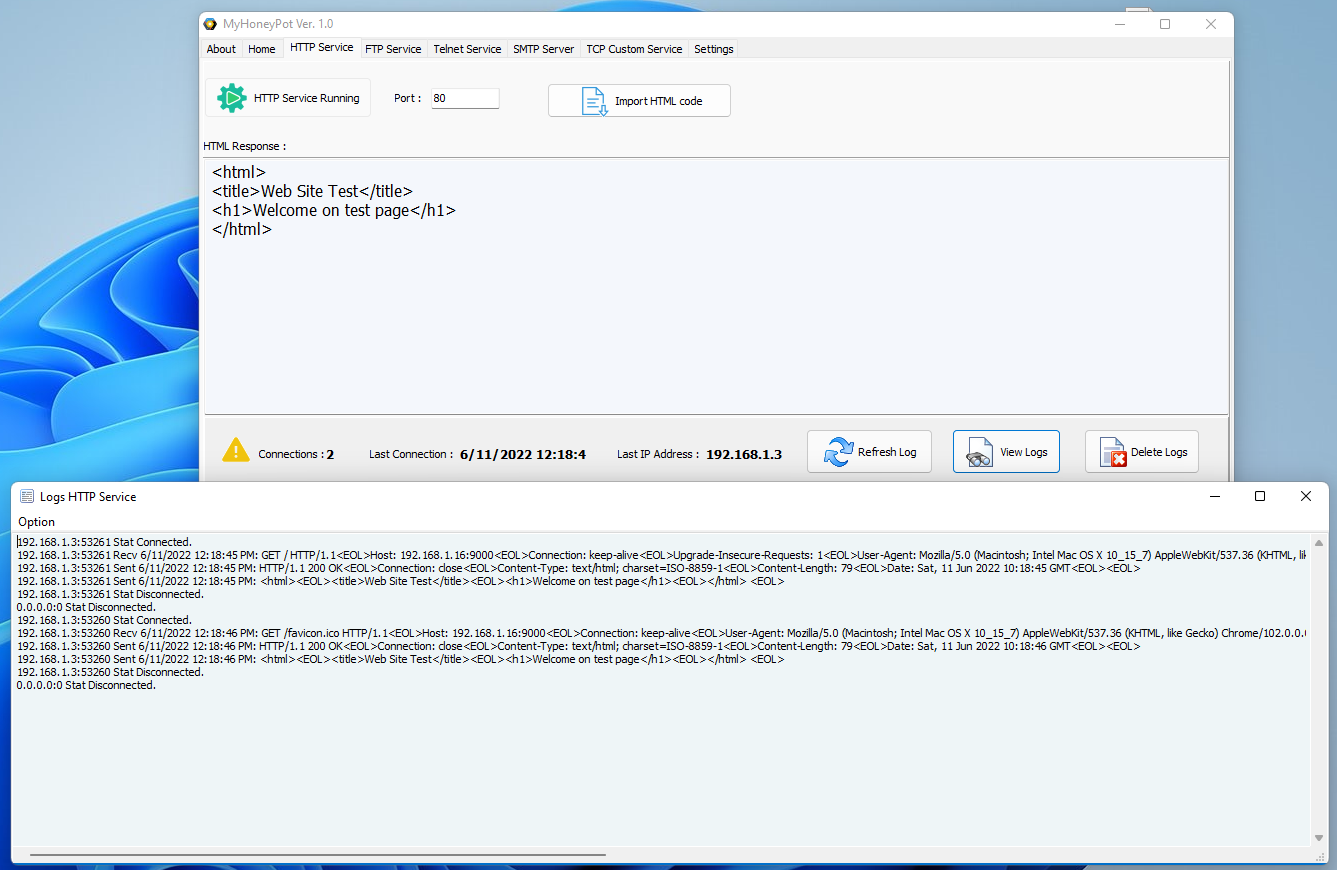Open the About tab
This screenshot has width=1337, height=870.
click(x=221, y=49)
